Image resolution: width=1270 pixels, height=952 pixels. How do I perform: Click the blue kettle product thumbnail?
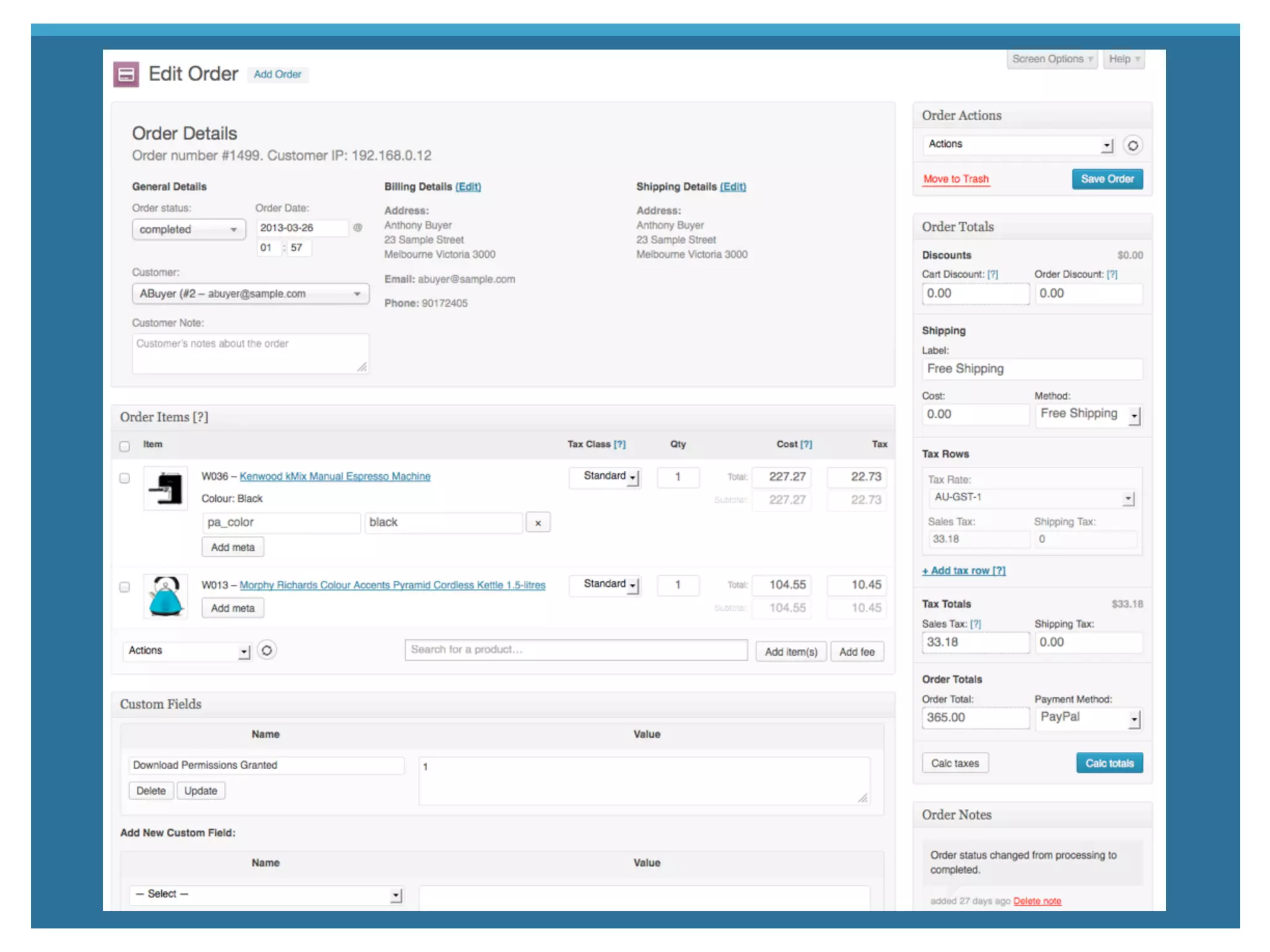coord(166,597)
